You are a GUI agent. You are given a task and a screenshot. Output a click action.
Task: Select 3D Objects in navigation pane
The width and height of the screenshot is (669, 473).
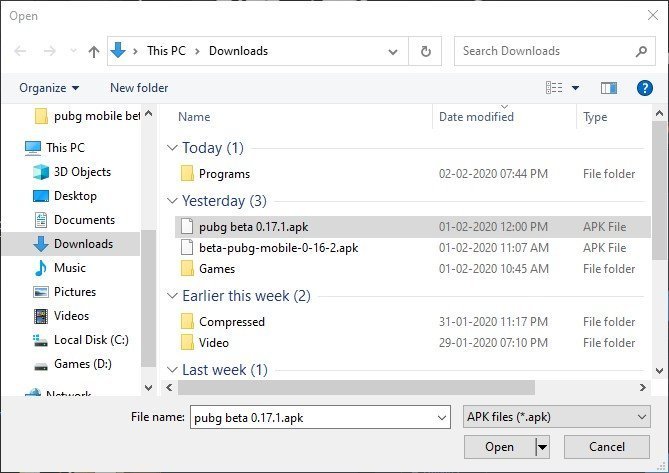pyautogui.click(x=82, y=172)
